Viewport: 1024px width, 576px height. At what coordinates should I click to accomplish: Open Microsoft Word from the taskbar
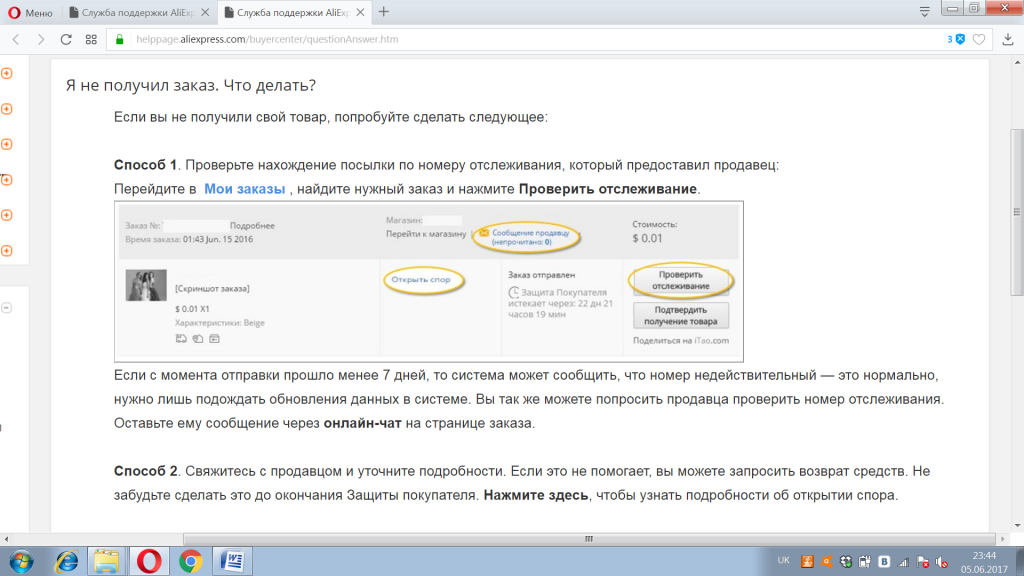(231, 560)
